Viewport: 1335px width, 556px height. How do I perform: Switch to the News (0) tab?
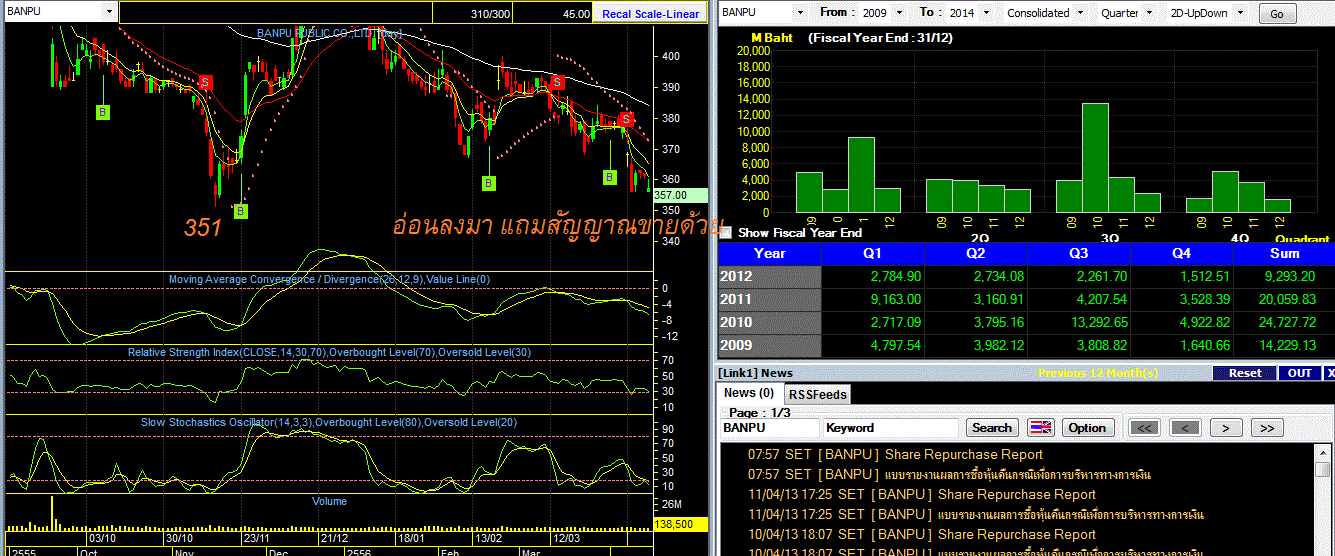point(749,393)
